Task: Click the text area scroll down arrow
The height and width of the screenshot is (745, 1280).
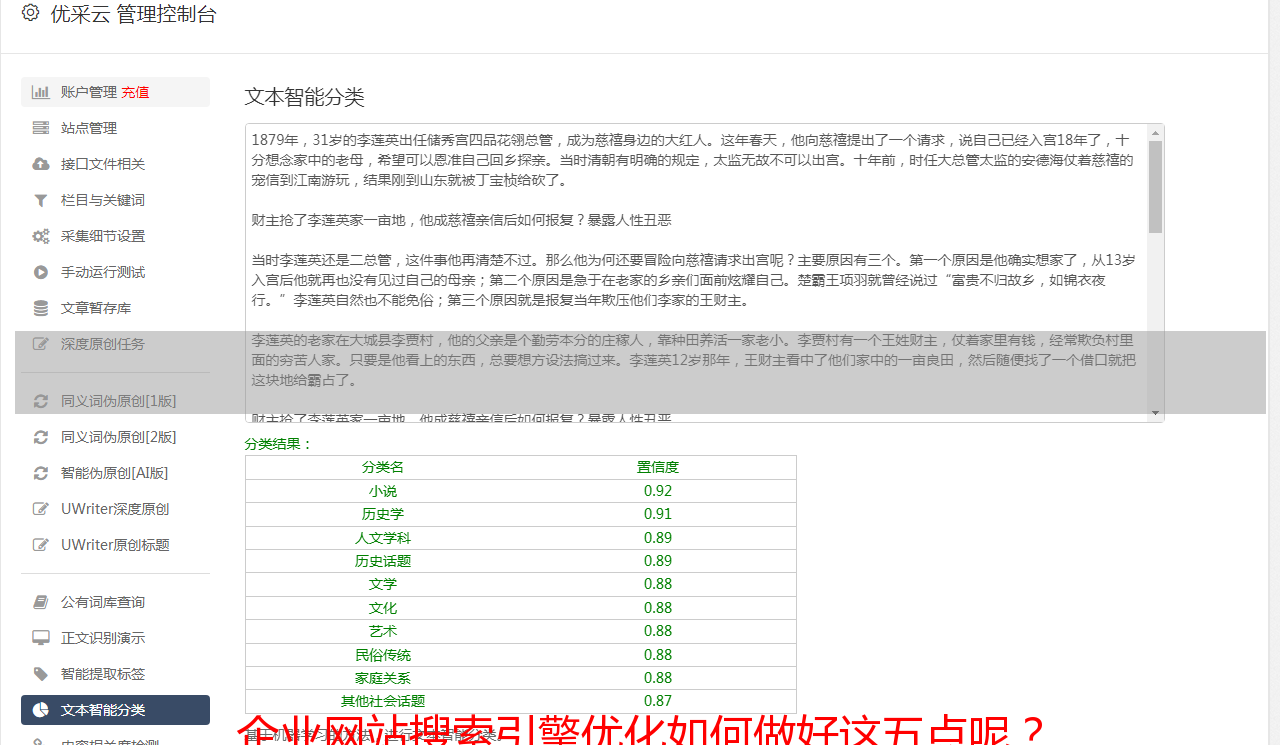Action: click(x=1155, y=413)
